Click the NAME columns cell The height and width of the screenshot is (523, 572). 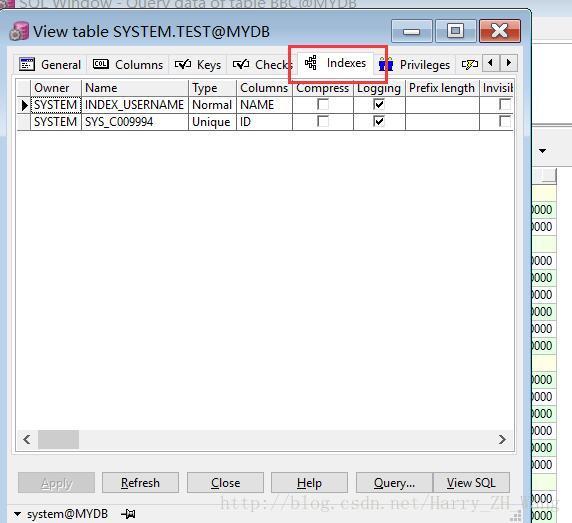tap(264, 105)
